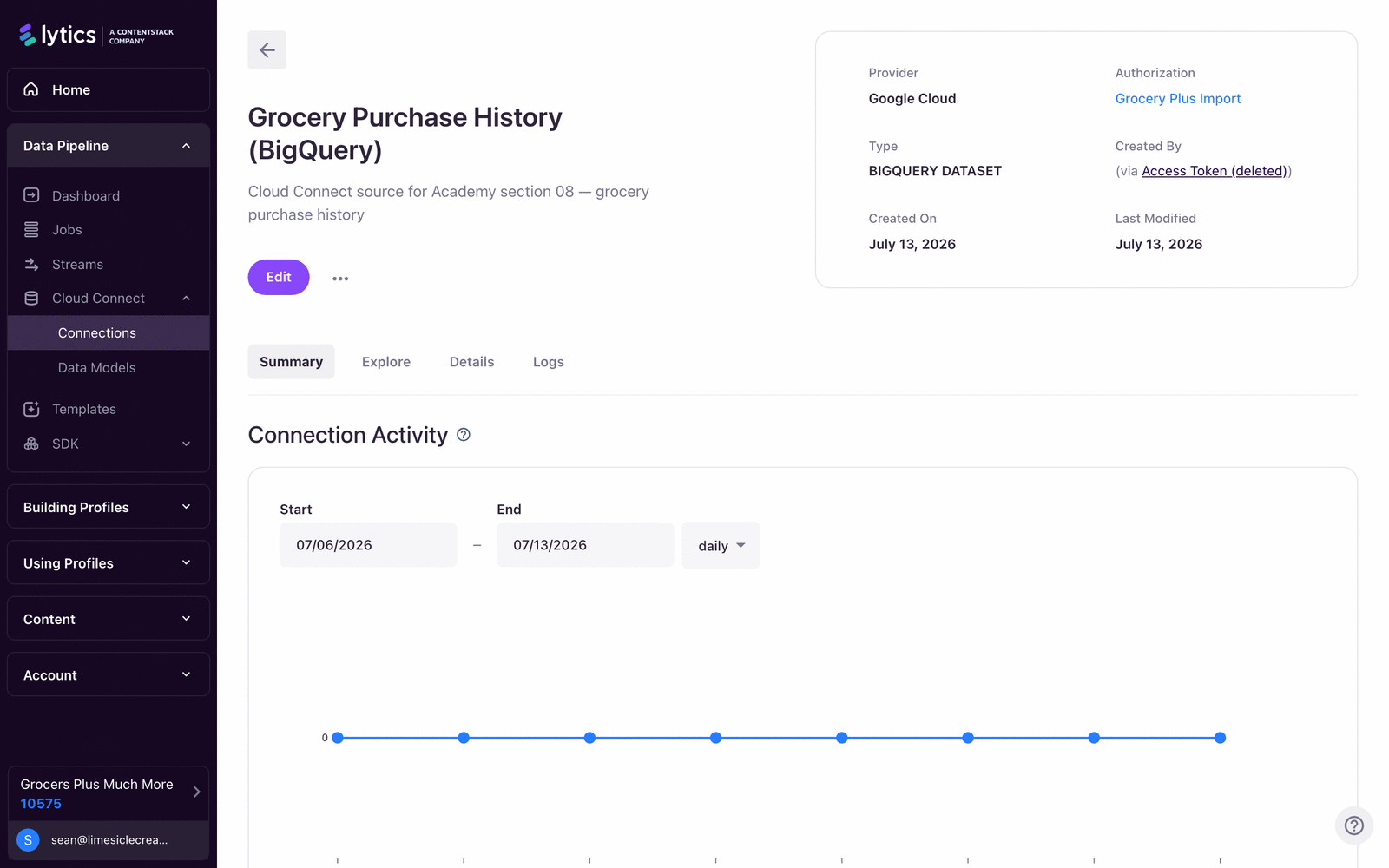Image resolution: width=1389 pixels, height=868 pixels.
Task: Open the Home page
Action: click(x=109, y=89)
